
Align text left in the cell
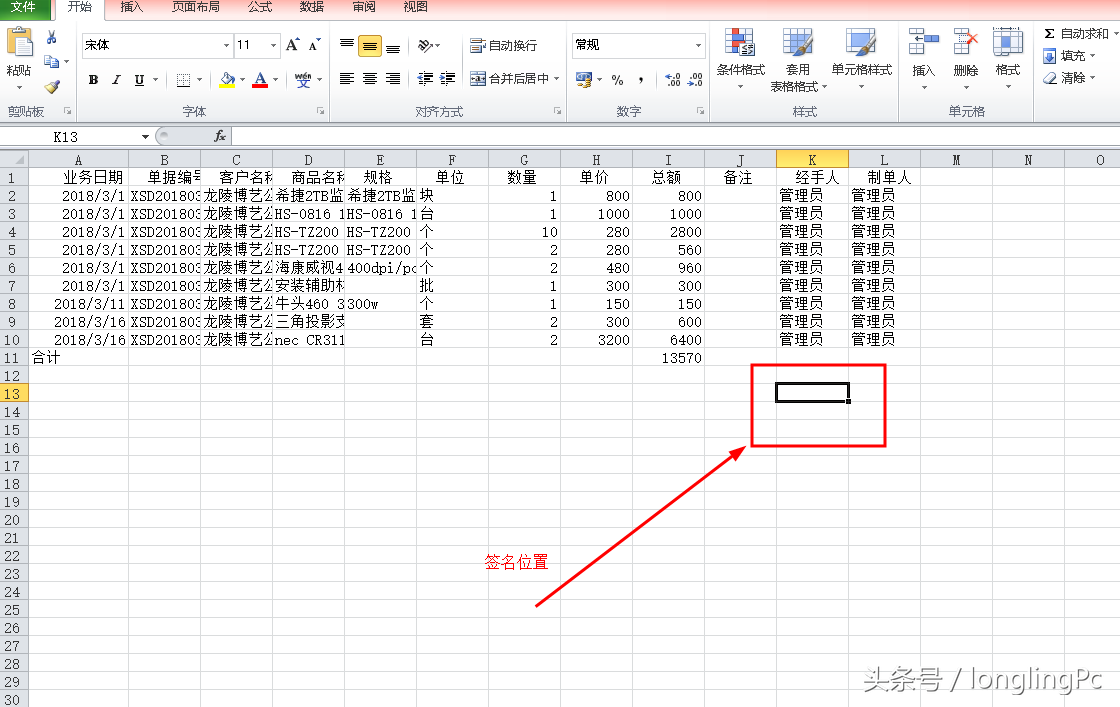tap(346, 79)
